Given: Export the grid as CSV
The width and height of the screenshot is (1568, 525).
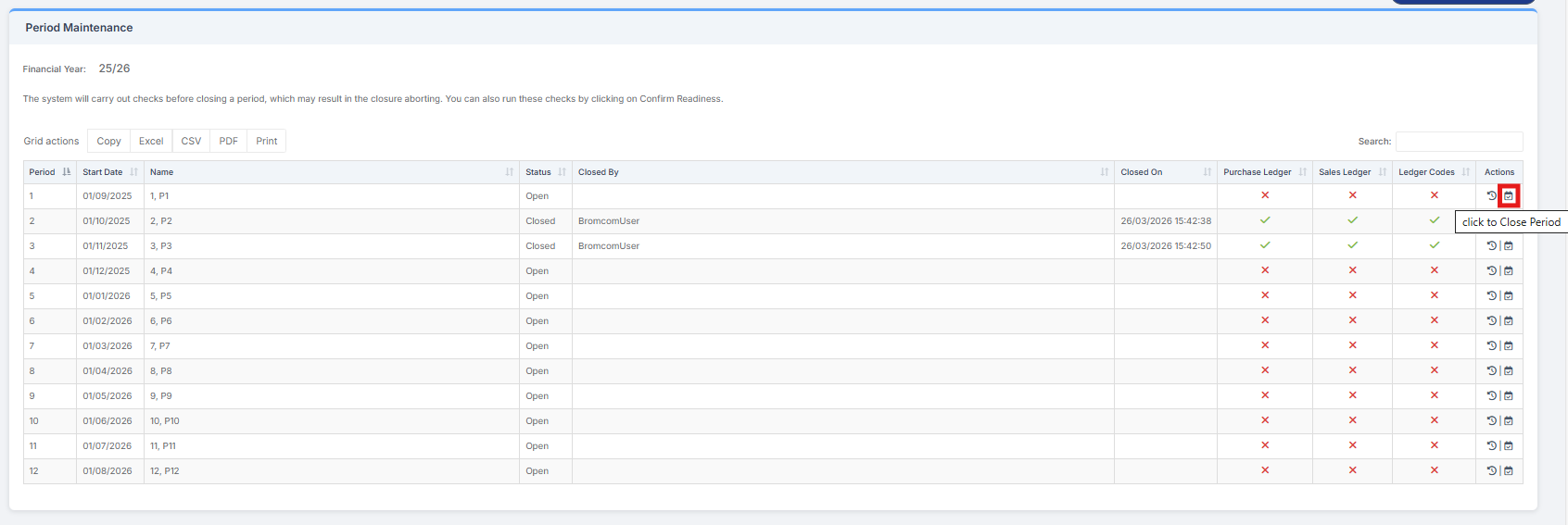Looking at the screenshot, I should 191,142.
